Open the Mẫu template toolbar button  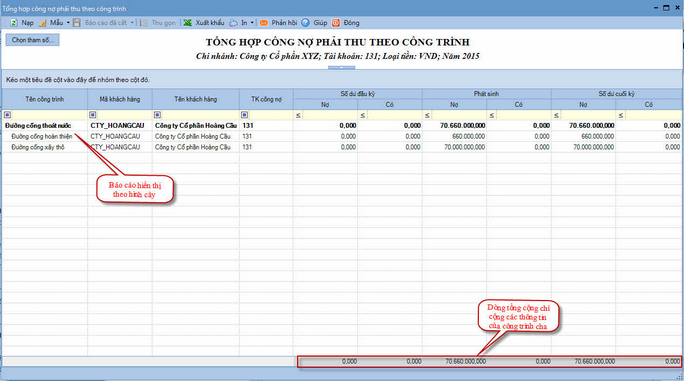(51, 23)
